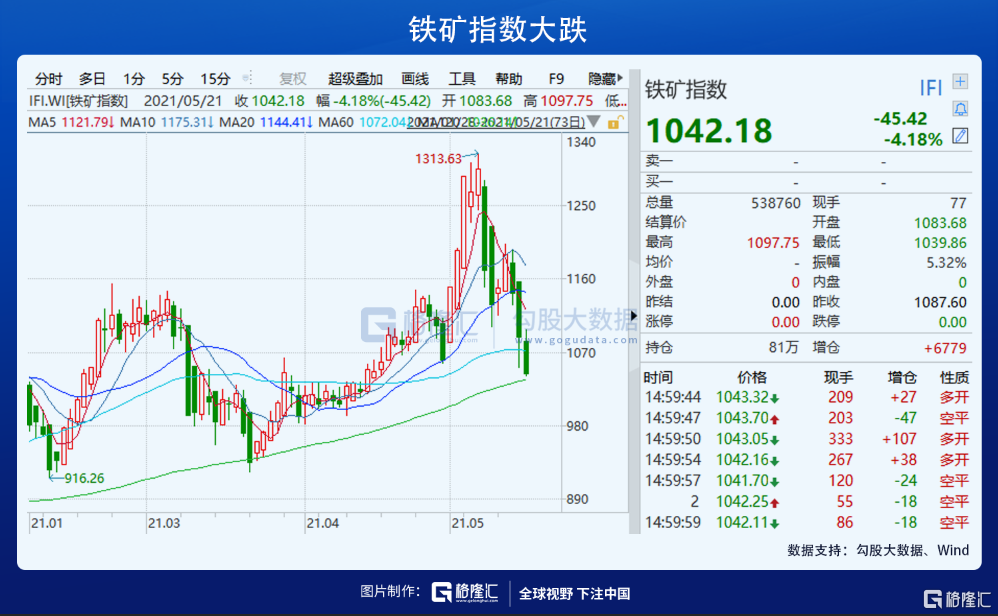The height and width of the screenshot is (616, 998).
Task: Switch to the 1分 chart period
Action: (134, 78)
